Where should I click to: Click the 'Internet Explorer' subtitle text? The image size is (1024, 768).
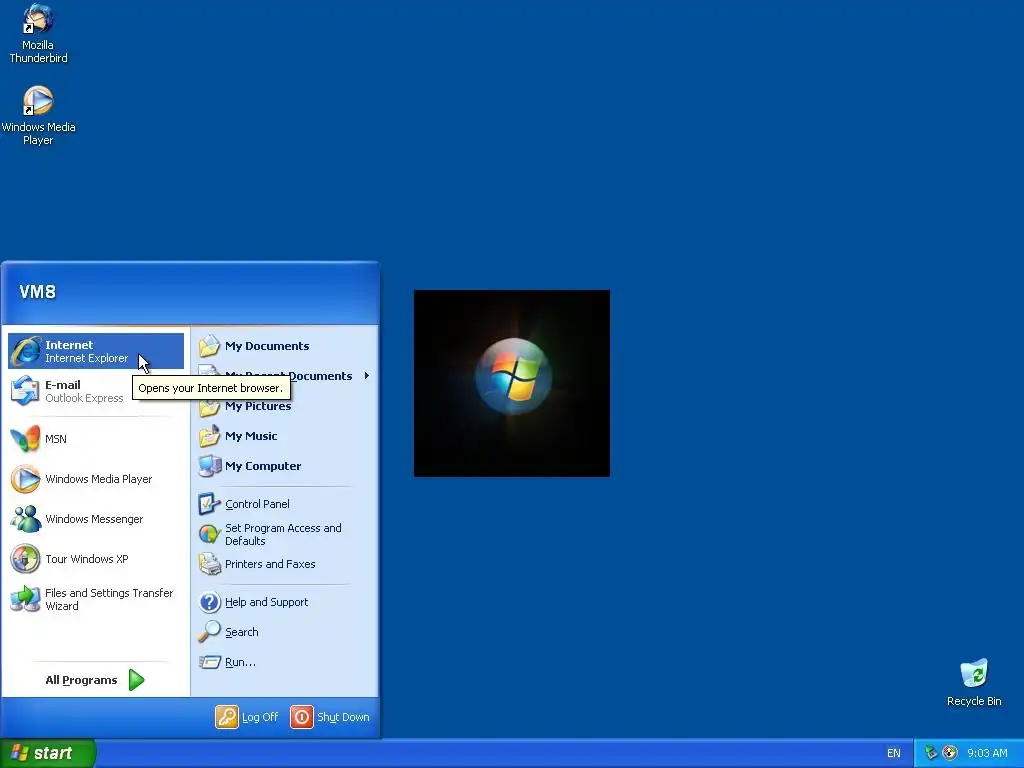86,359
